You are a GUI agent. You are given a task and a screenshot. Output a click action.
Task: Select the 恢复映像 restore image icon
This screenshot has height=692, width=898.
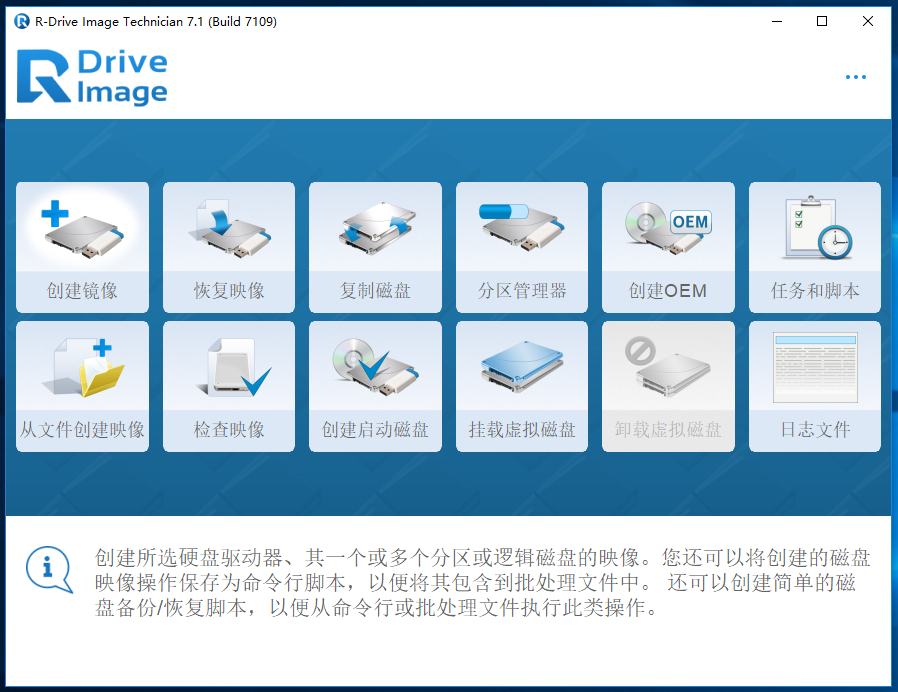pyautogui.click(x=229, y=228)
